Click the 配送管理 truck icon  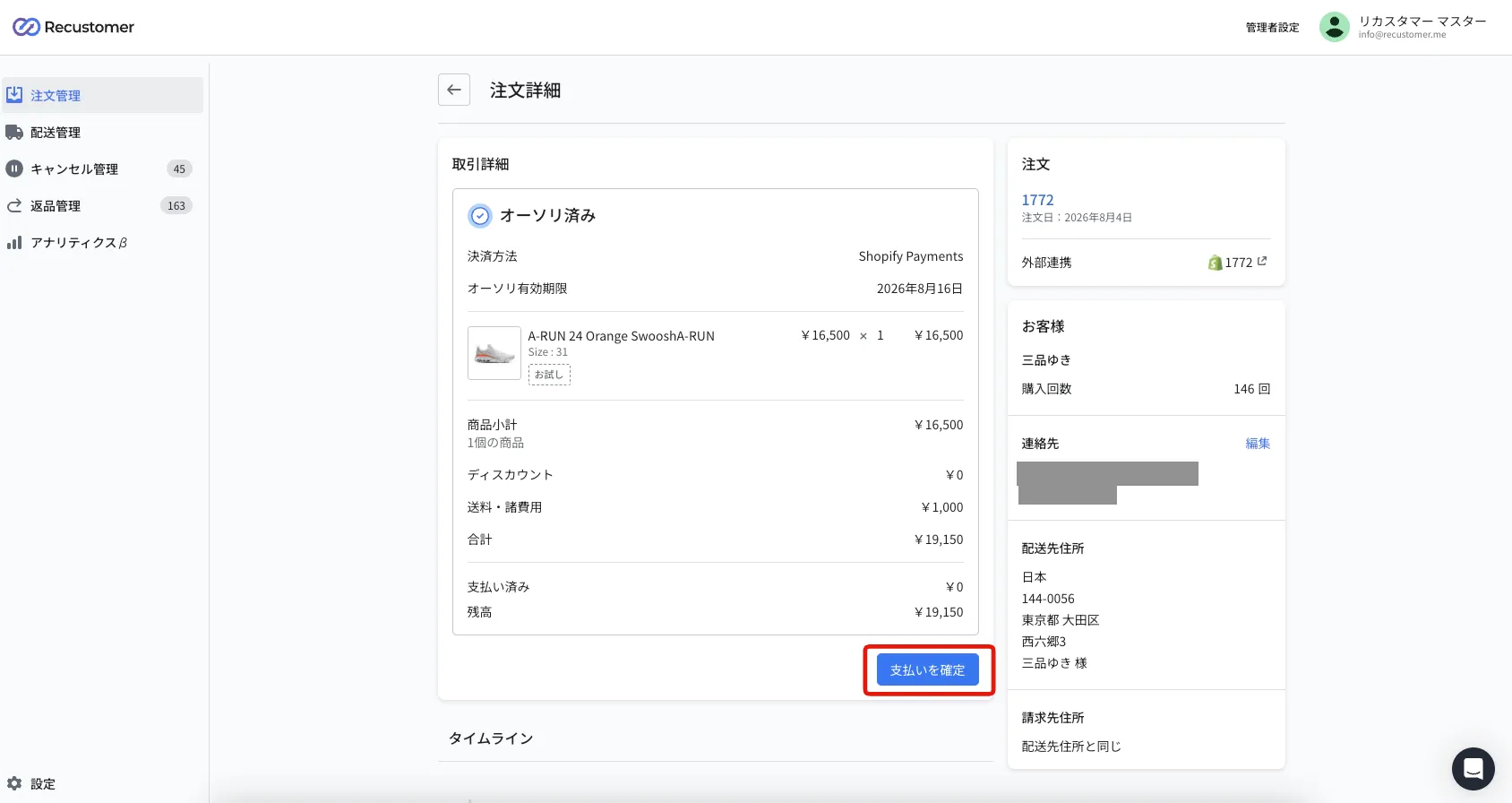[x=14, y=132]
